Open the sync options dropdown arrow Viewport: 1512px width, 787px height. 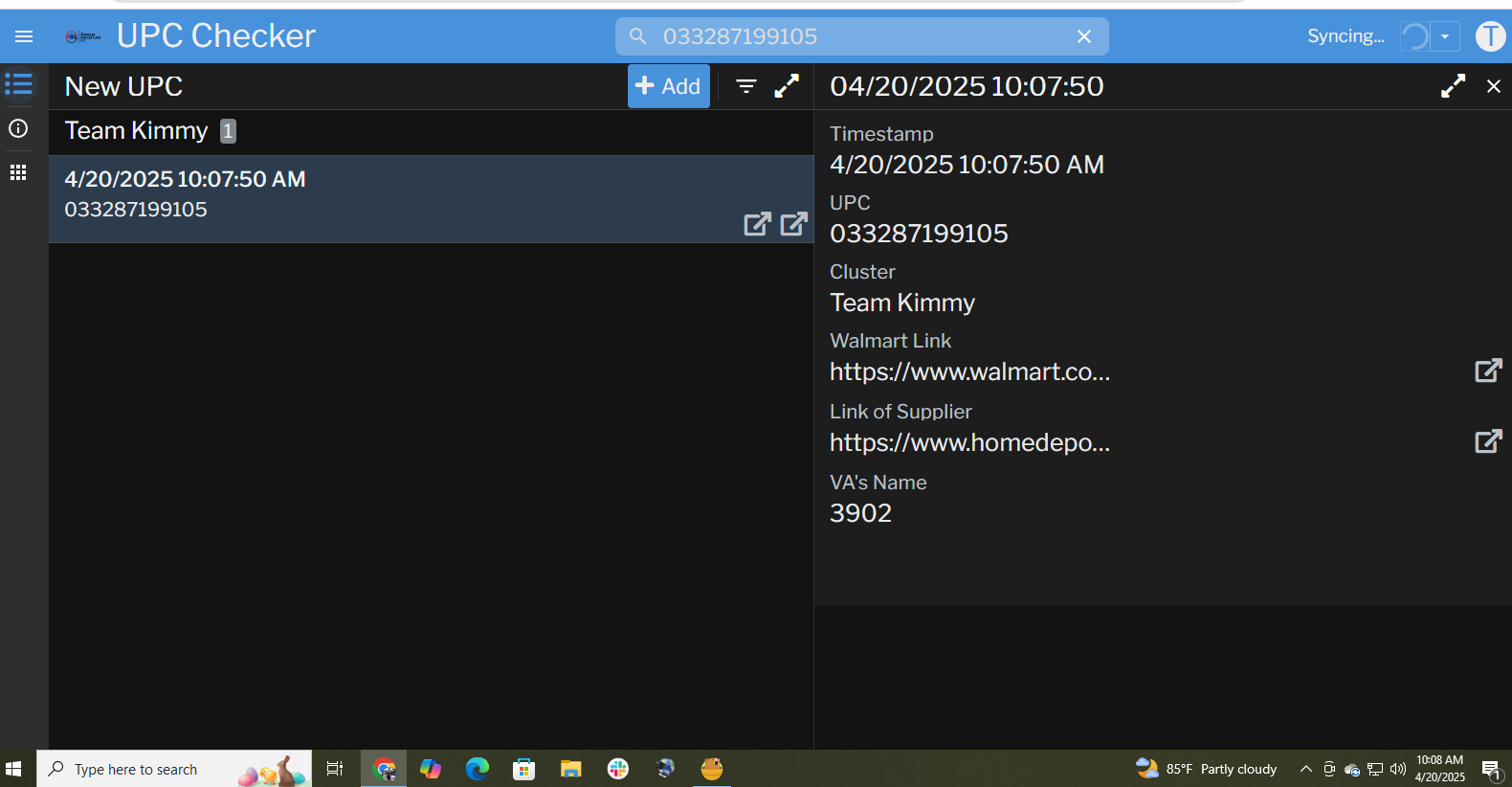click(1445, 36)
